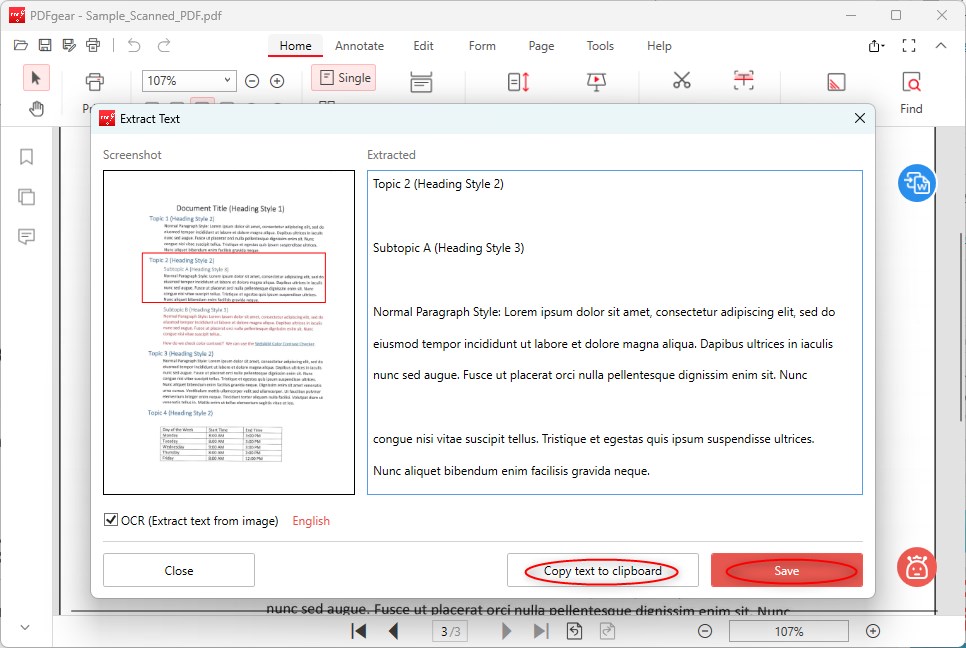Click the OCR text recognition icon

743,81
